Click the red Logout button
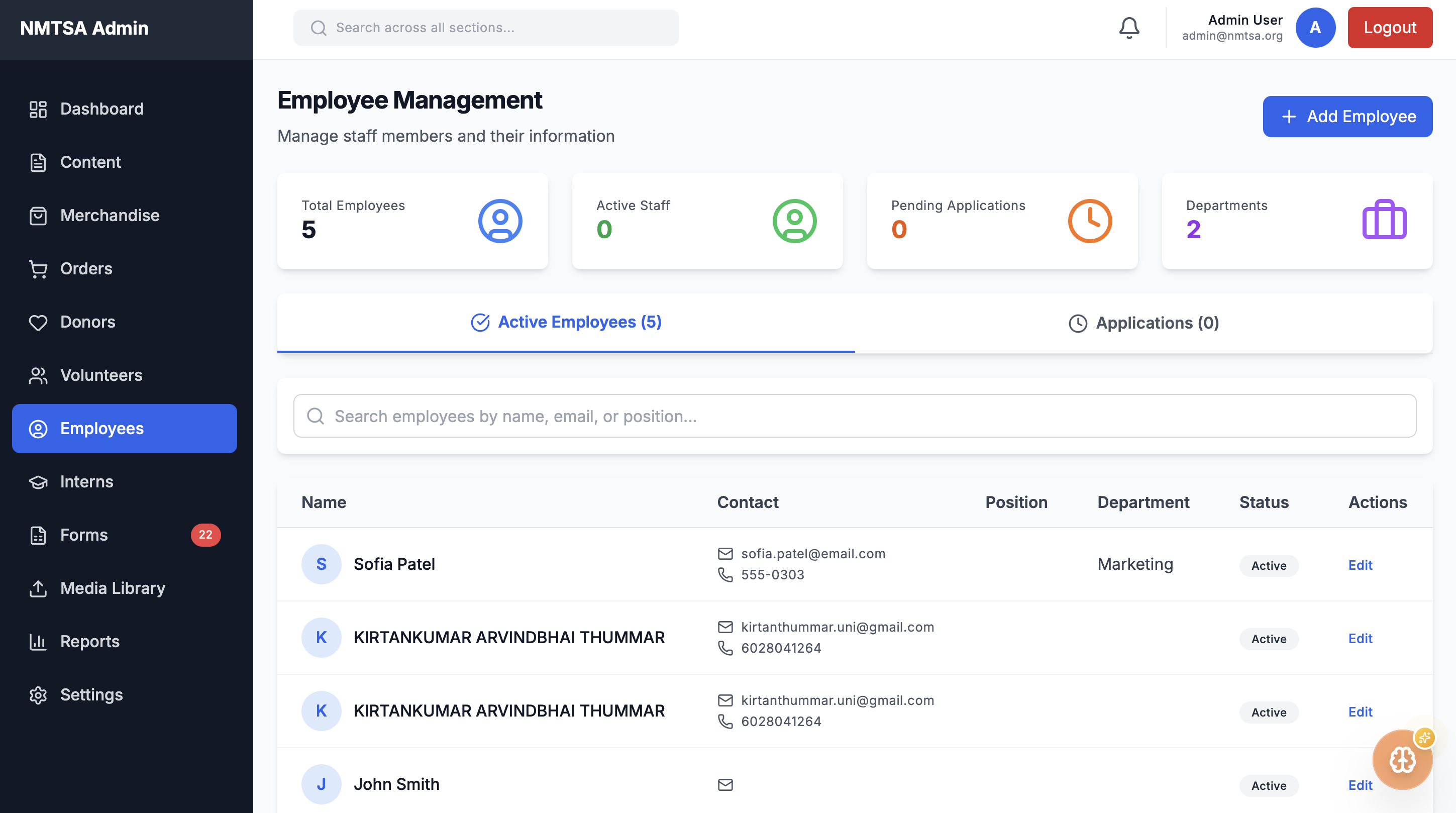 [1389, 28]
